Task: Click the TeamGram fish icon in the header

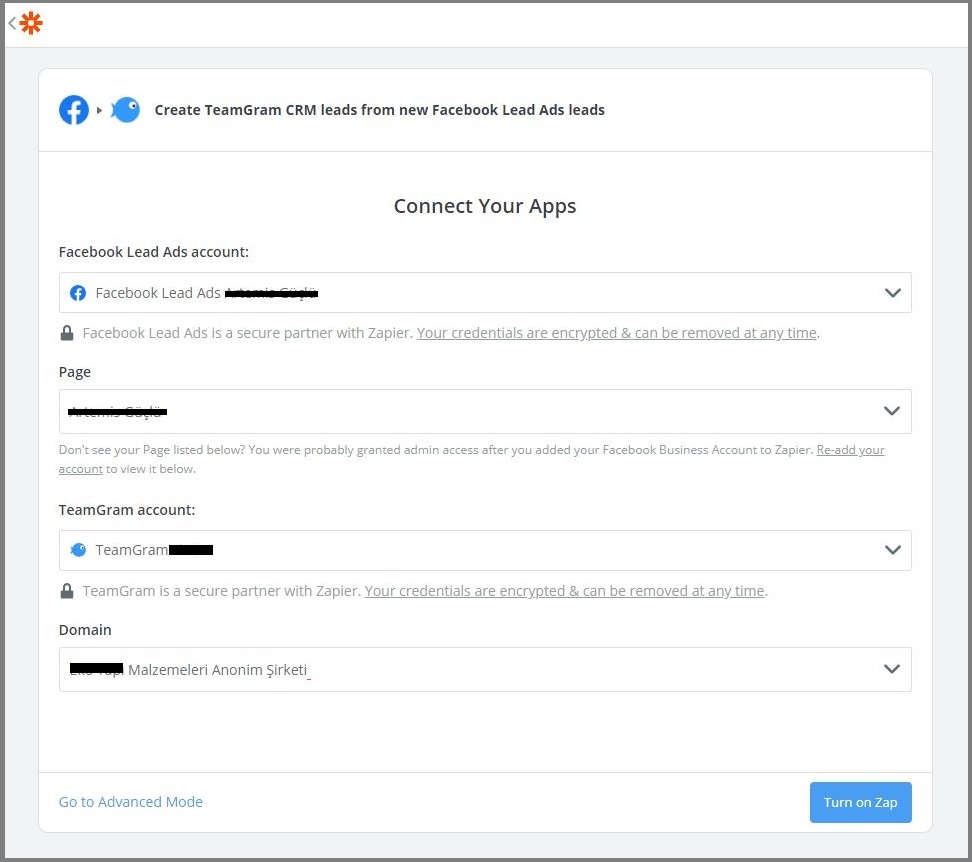Action: (x=126, y=110)
